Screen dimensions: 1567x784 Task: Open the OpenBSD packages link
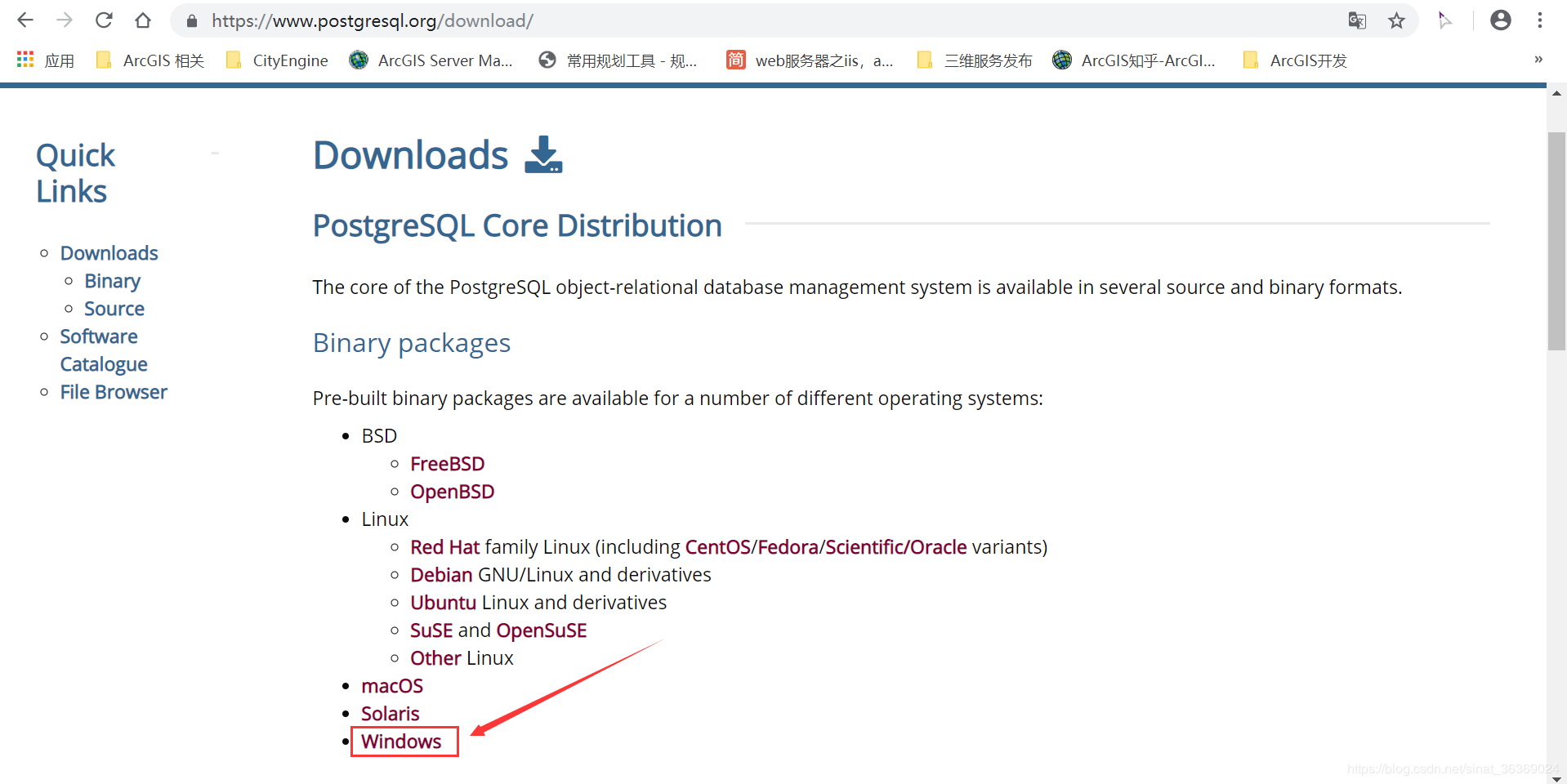tap(453, 492)
